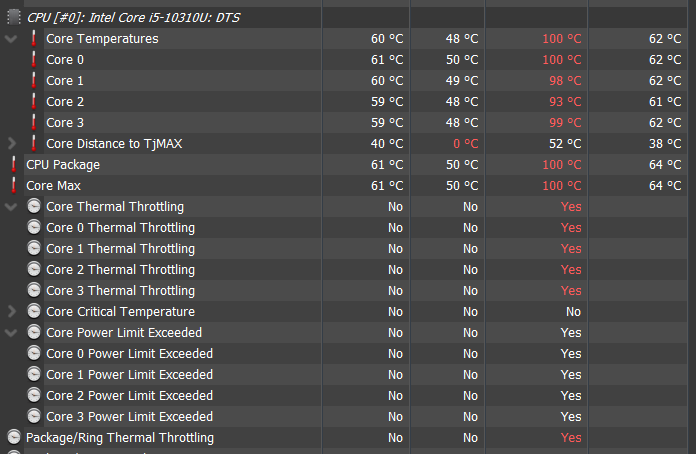Click the thermometer icon next to Core 0
This screenshot has width=696, height=454.
pos(34,59)
